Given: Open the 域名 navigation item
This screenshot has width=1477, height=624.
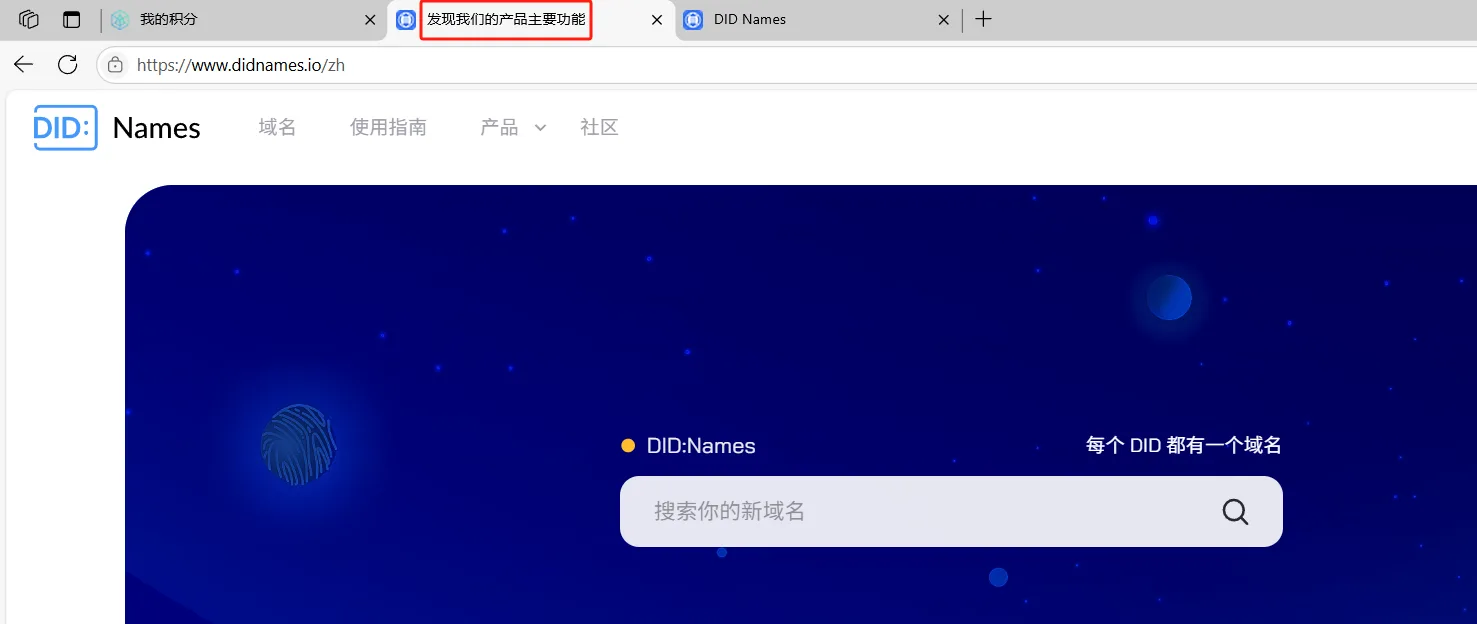Looking at the screenshot, I should pyautogui.click(x=277, y=127).
